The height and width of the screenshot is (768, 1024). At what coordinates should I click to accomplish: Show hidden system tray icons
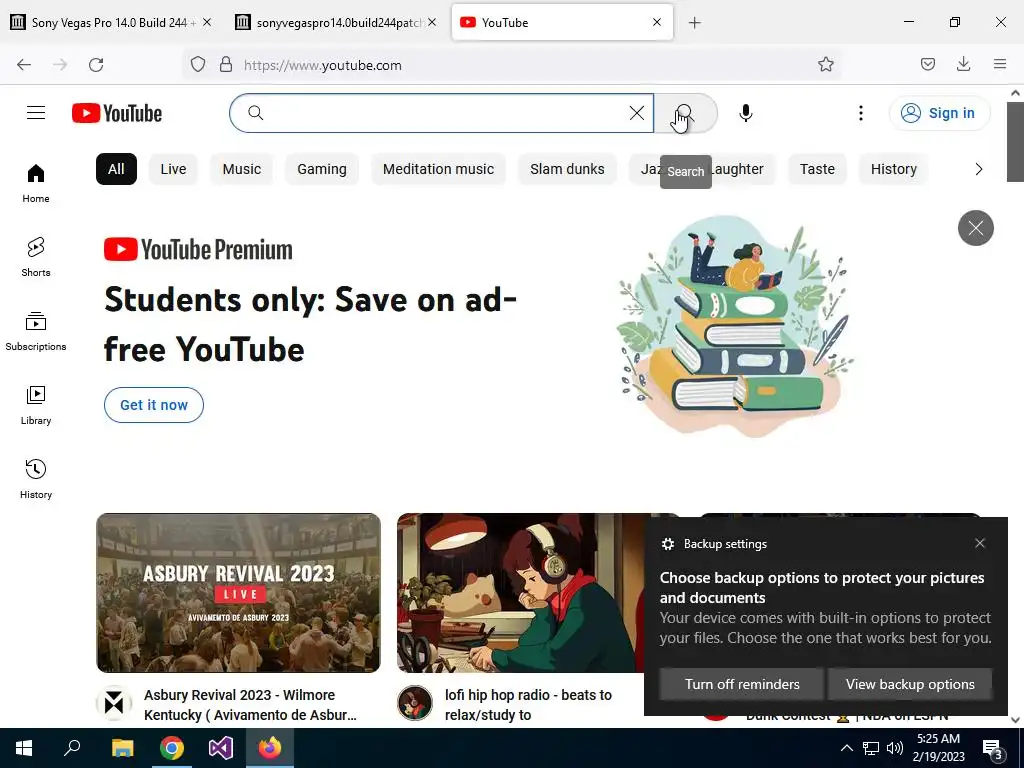click(846, 748)
